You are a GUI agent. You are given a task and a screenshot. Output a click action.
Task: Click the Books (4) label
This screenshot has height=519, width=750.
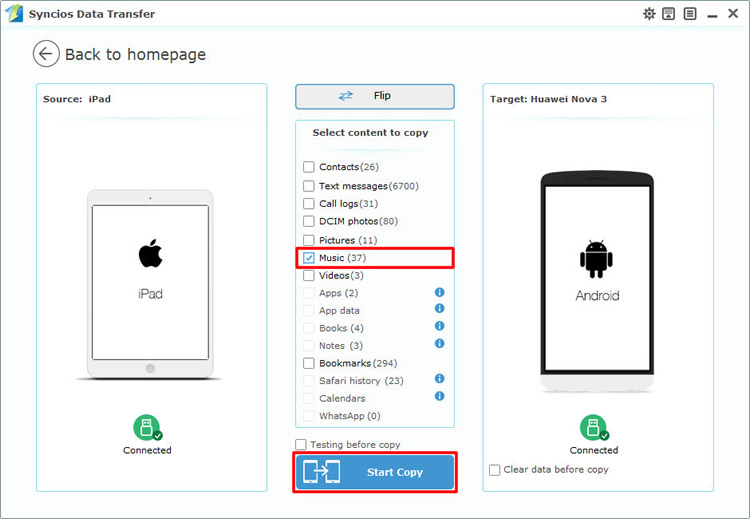pyautogui.click(x=341, y=328)
